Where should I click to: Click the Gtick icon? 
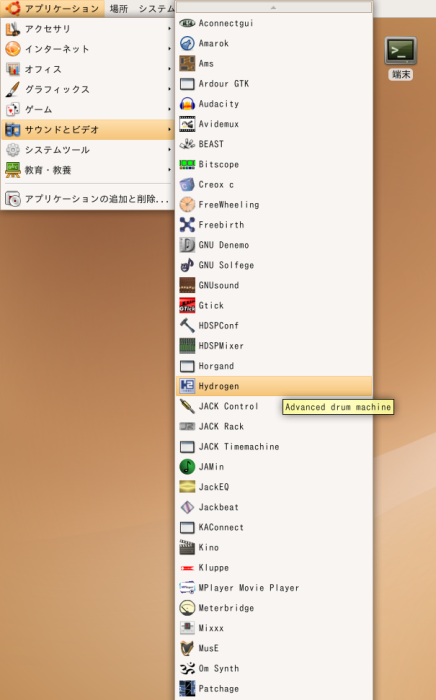(x=187, y=305)
